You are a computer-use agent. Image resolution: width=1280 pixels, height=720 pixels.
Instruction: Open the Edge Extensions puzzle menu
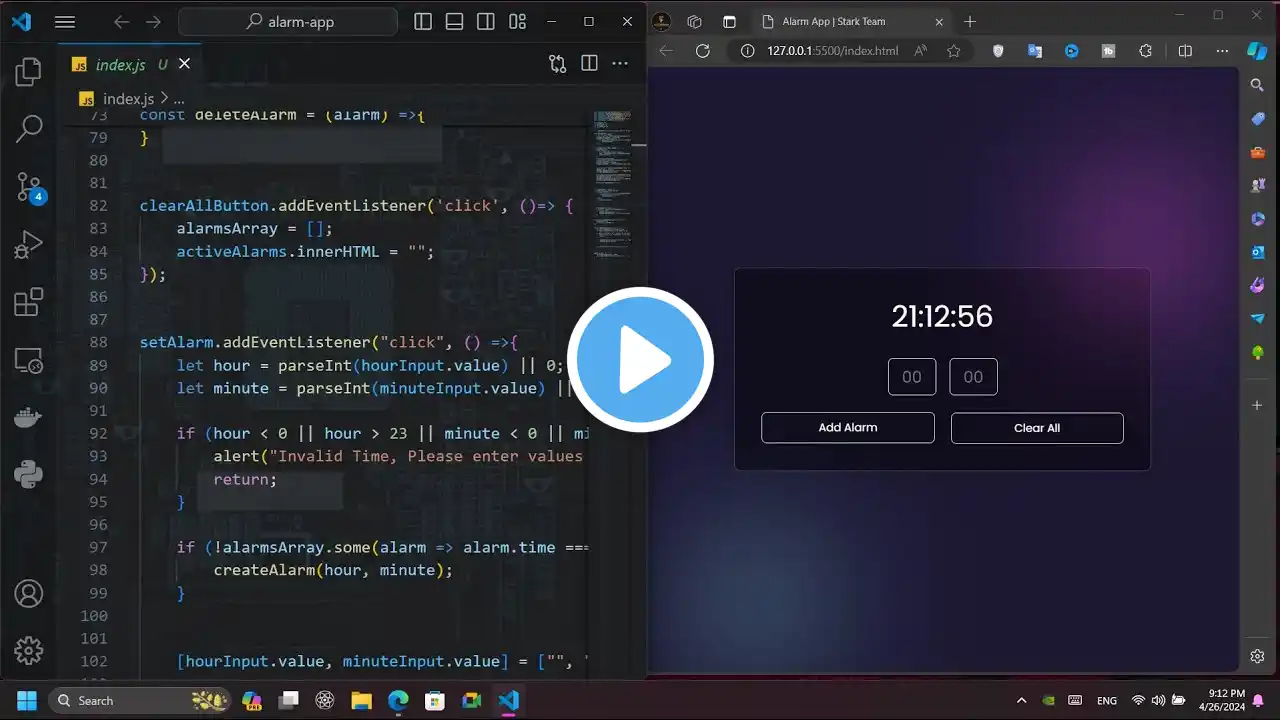point(1146,51)
